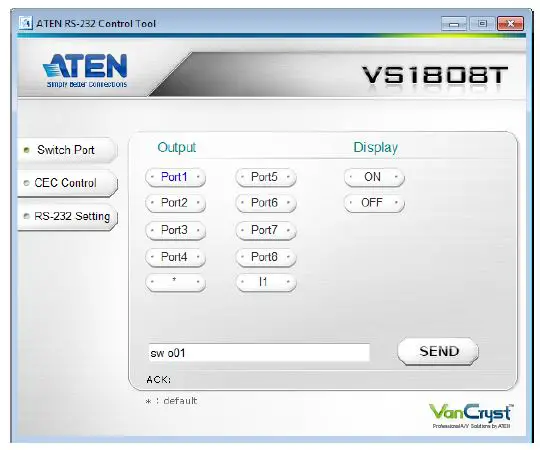Open the Switch Port tab
The width and height of the screenshot is (540, 450).
pyautogui.click(x=67, y=150)
